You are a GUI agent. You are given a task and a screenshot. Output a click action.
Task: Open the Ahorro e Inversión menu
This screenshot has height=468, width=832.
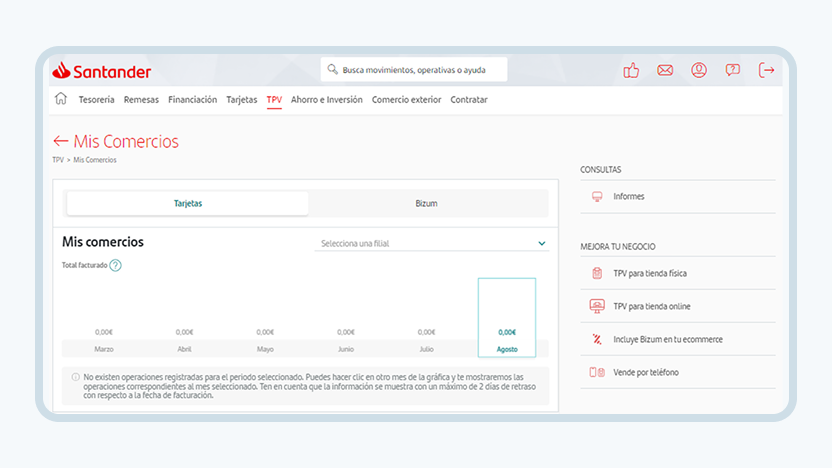(327, 100)
